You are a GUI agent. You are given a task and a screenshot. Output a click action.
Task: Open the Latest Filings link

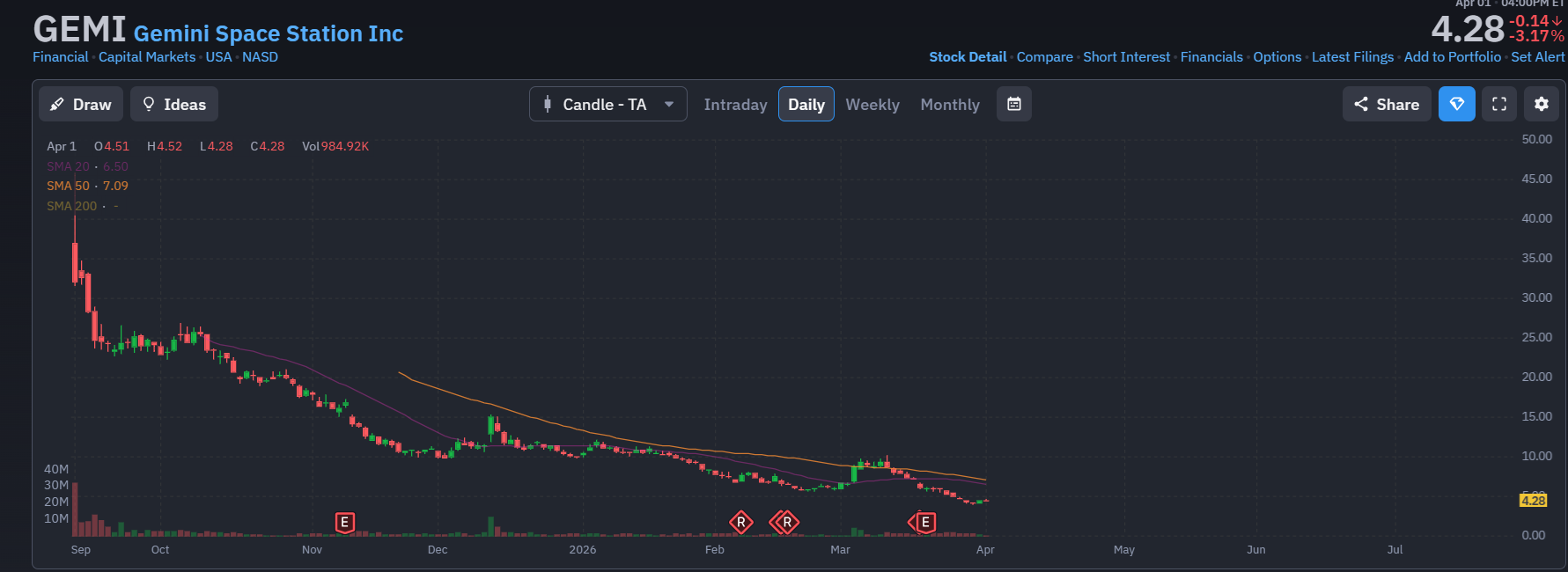tap(1352, 57)
